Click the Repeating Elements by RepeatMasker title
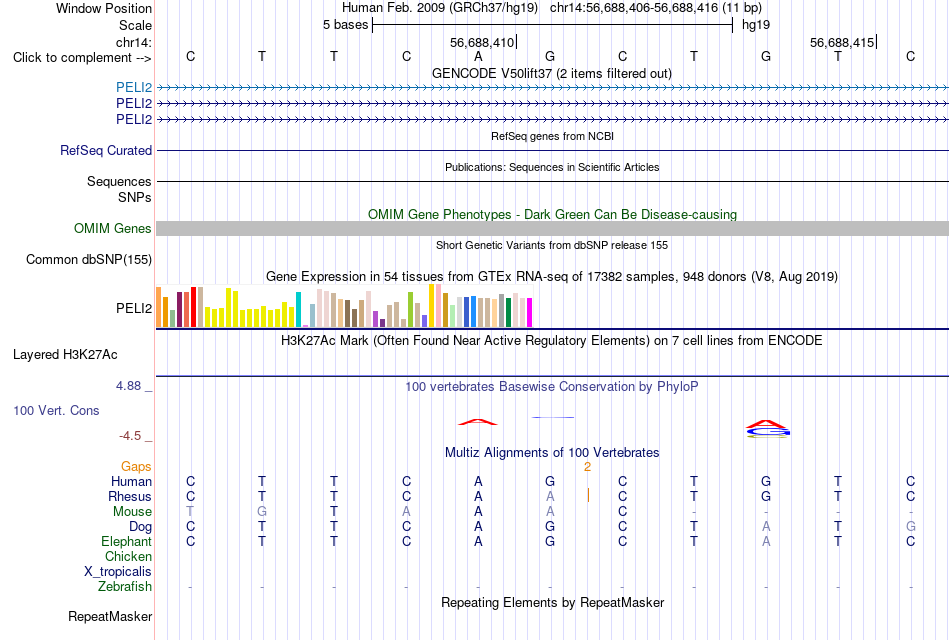 point(552,602)
